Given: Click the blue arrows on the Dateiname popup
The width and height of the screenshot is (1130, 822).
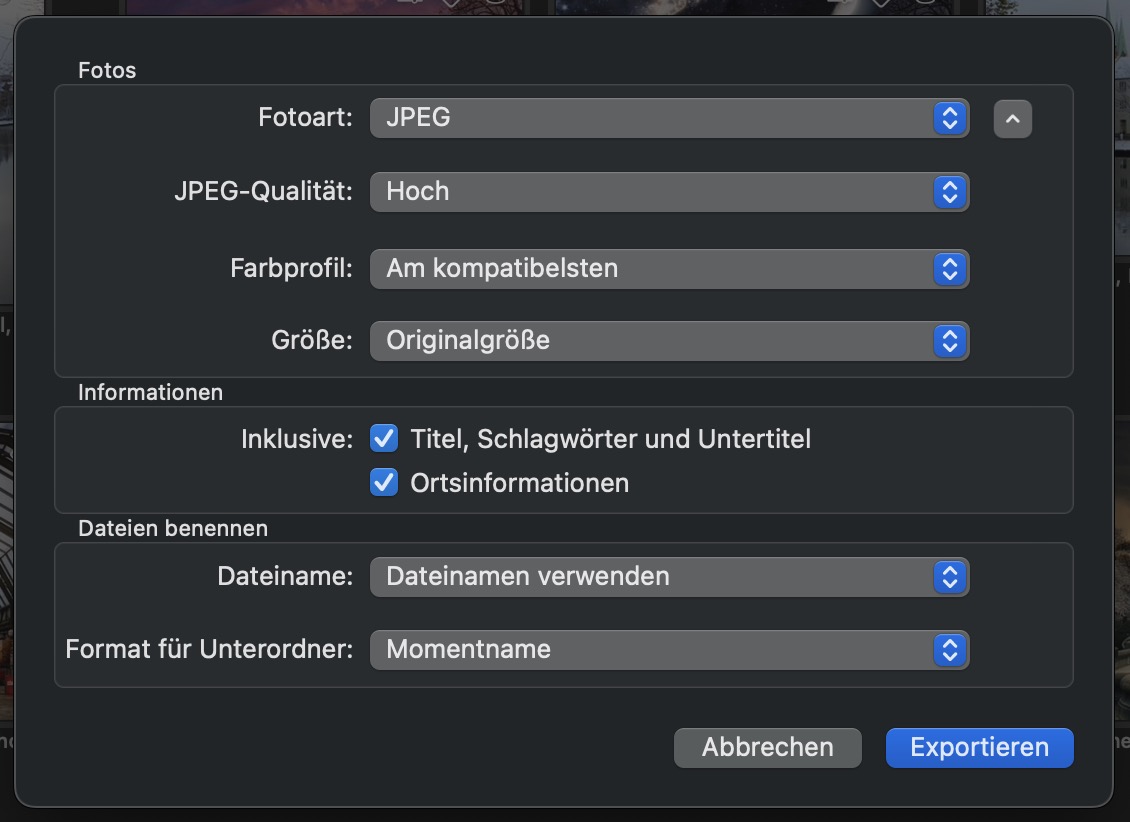Looking at the screenshot, I should pos(950,576).
